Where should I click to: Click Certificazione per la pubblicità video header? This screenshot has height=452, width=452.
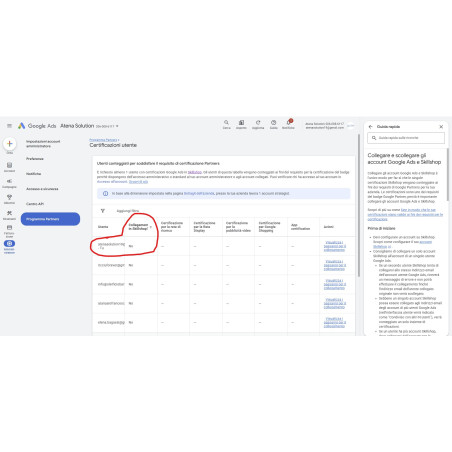point(238,227)
